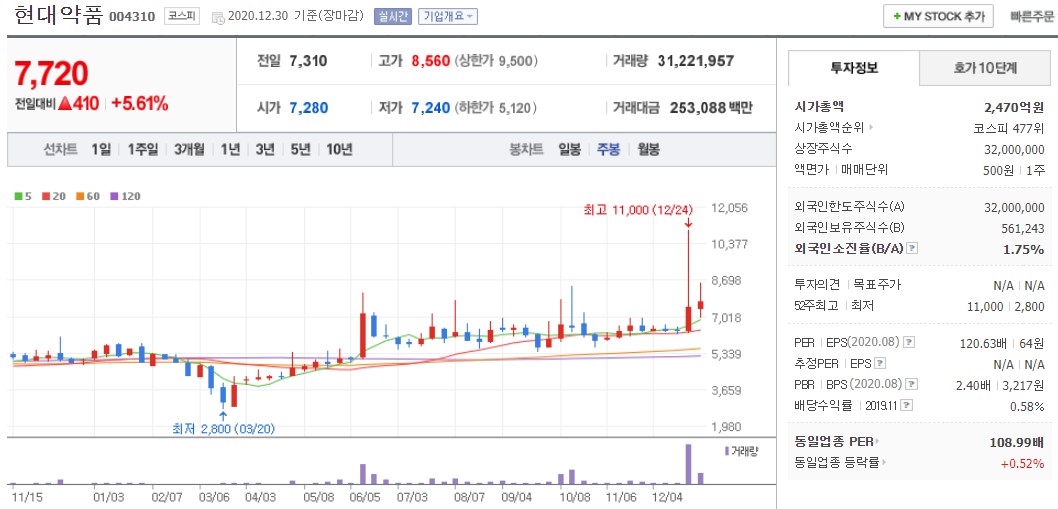
Task: Select the 월봉 monthly candle chart
Action: 648,149
